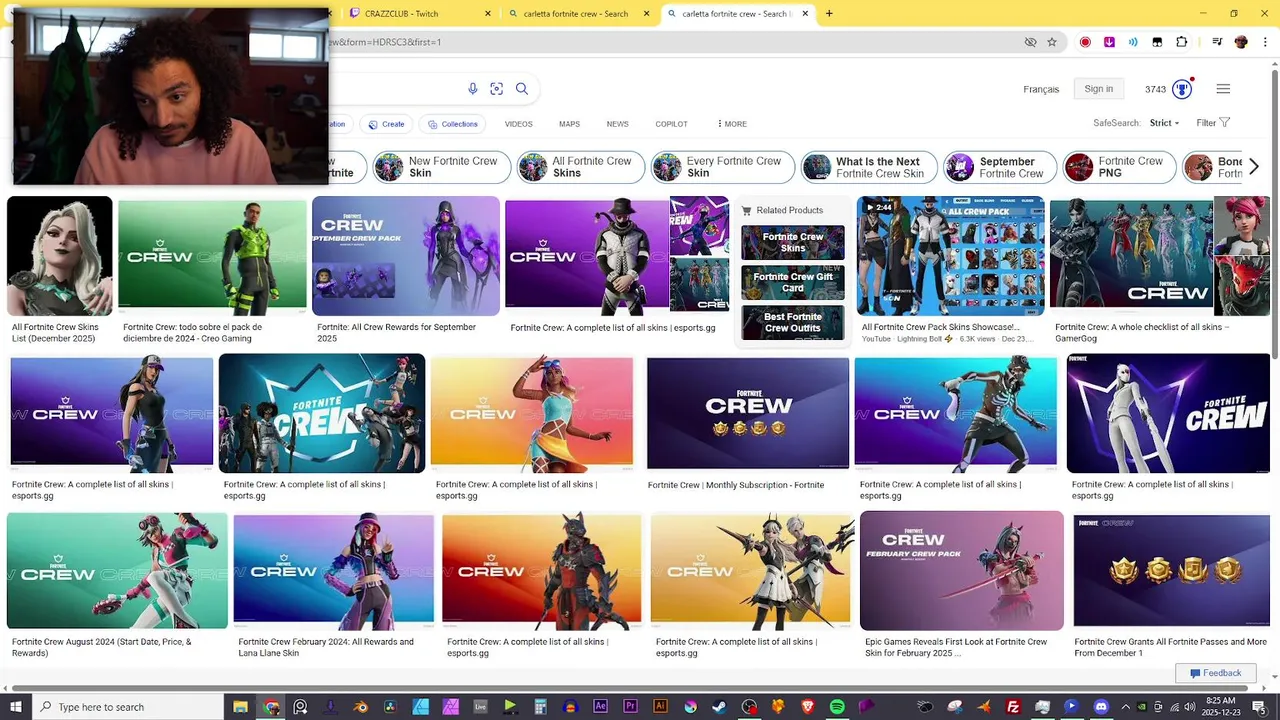This screenshot has width=1280, height=720.
Task: Open Steam from the taskbar
Action: coord(720,707)
